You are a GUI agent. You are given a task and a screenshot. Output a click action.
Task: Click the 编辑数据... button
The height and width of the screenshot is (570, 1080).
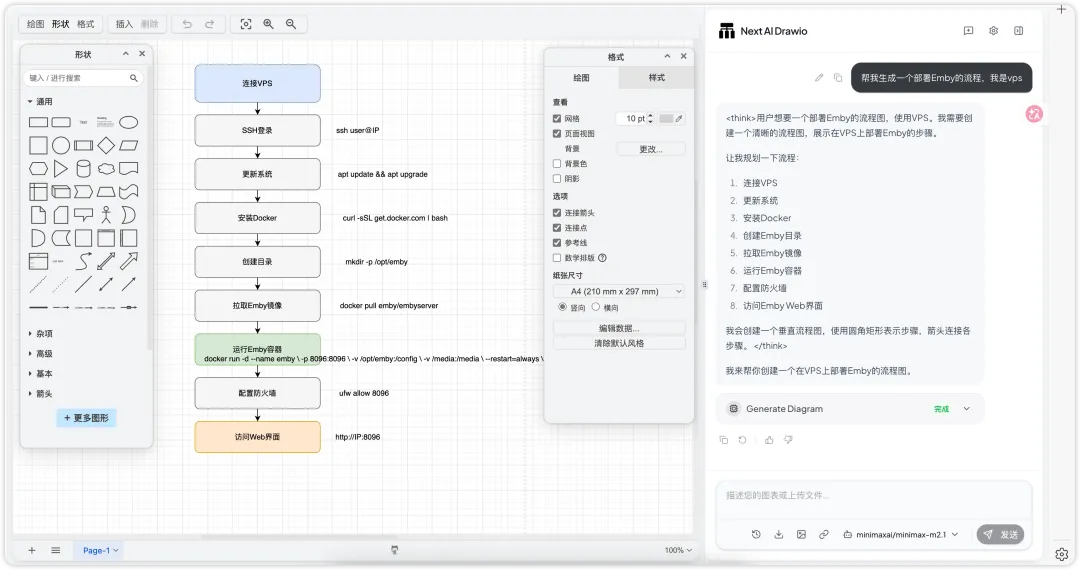point(619,328)
